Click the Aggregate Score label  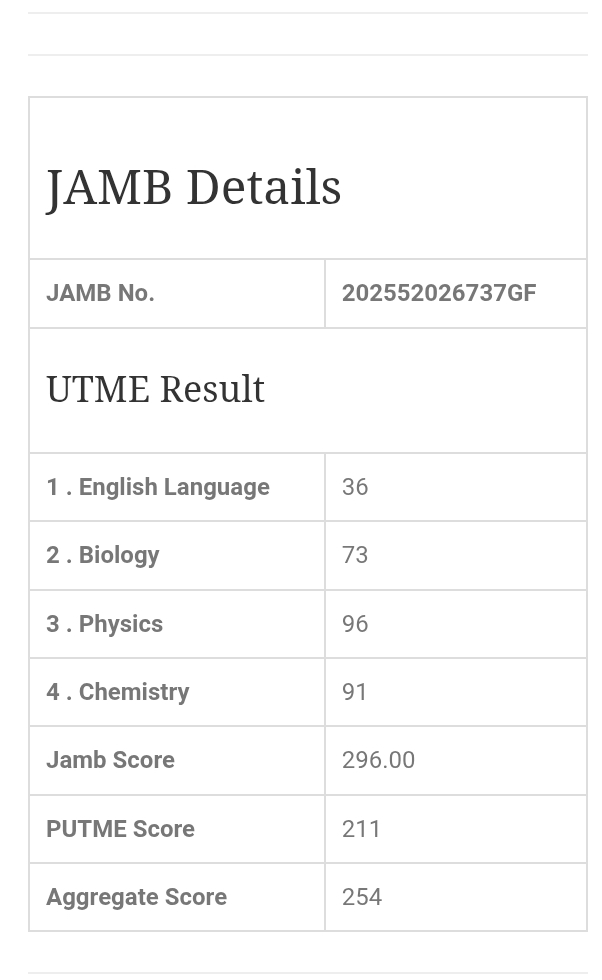[136, 897]
